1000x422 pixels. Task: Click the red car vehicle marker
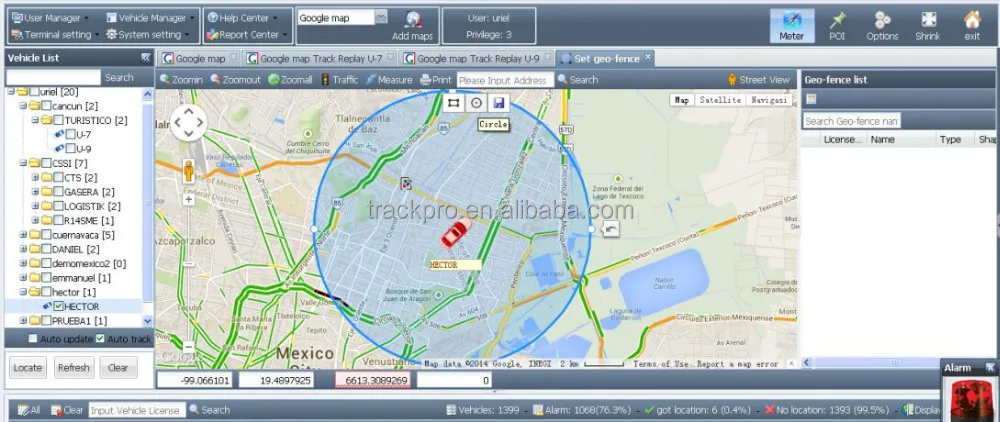455,233
